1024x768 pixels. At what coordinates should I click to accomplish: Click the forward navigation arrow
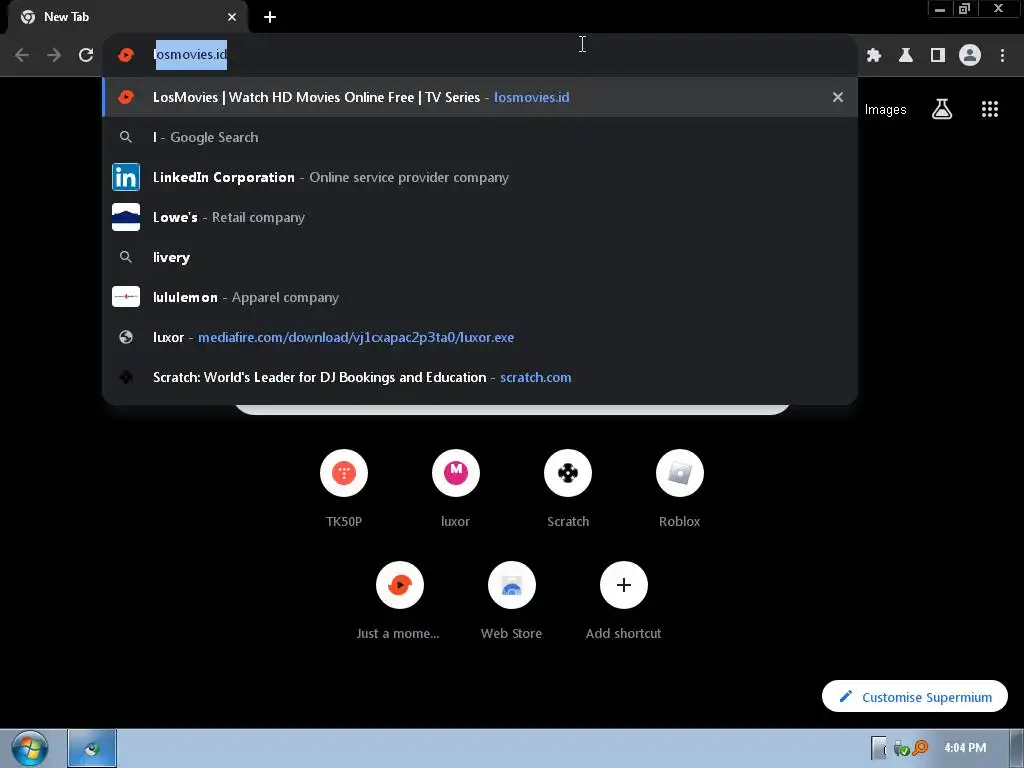(x=54, y=55)
